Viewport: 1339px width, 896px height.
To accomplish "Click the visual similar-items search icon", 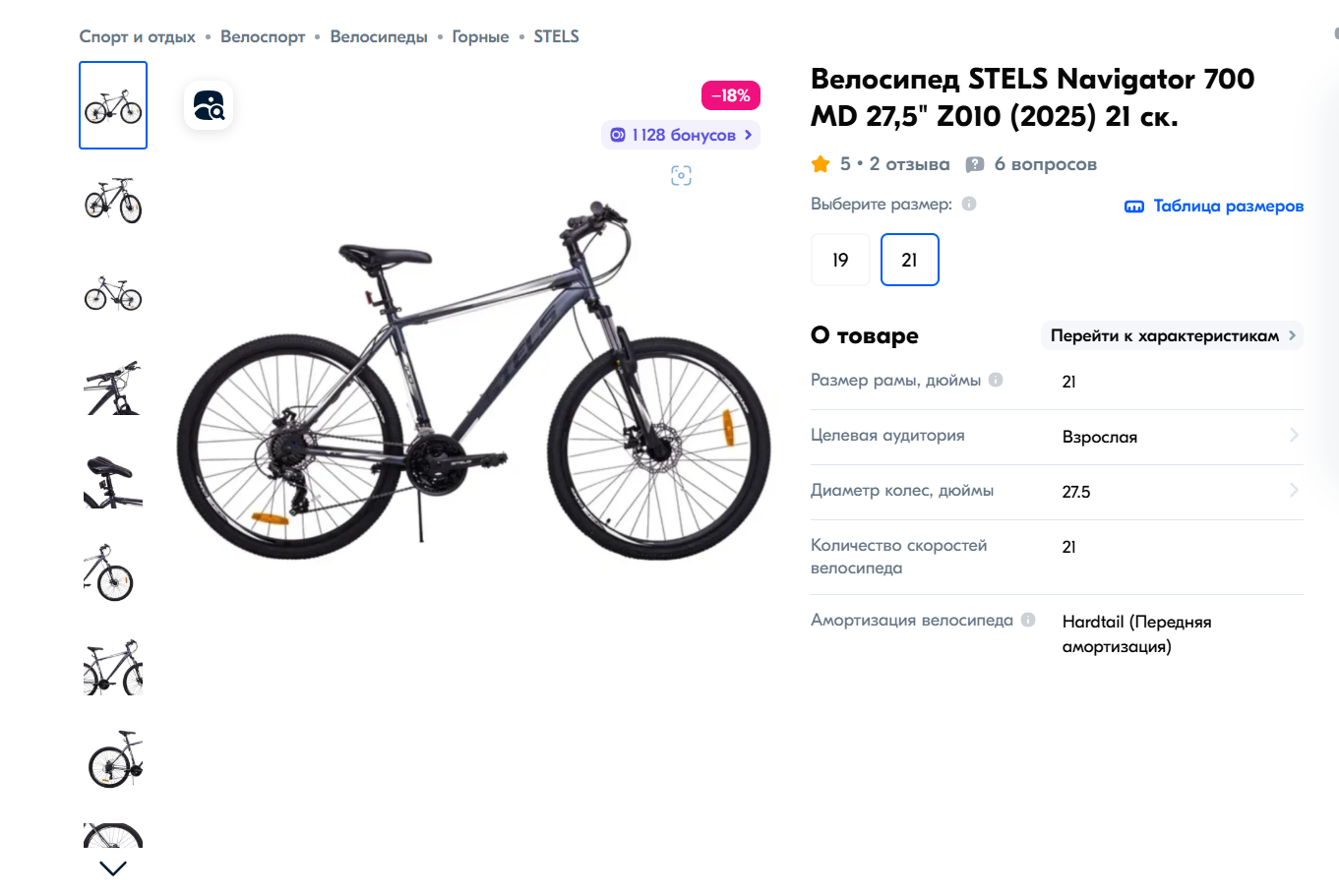I will pos(209,105).
